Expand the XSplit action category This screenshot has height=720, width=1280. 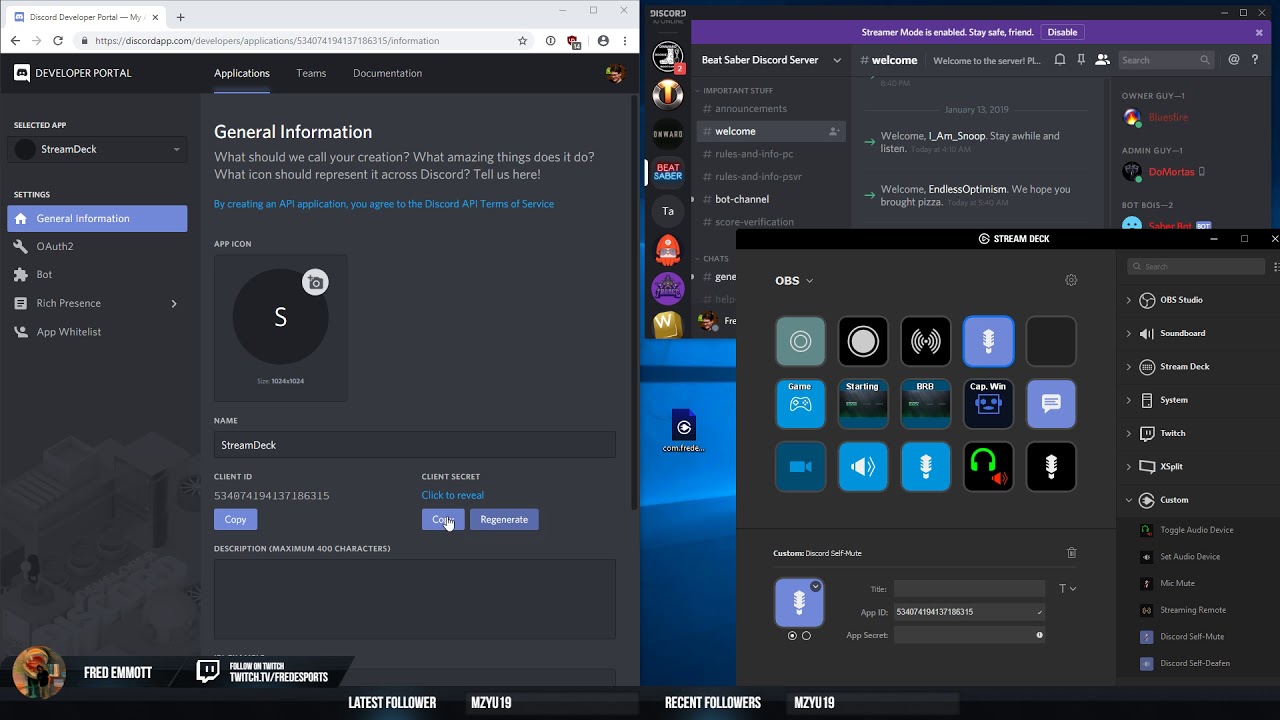1129,467
